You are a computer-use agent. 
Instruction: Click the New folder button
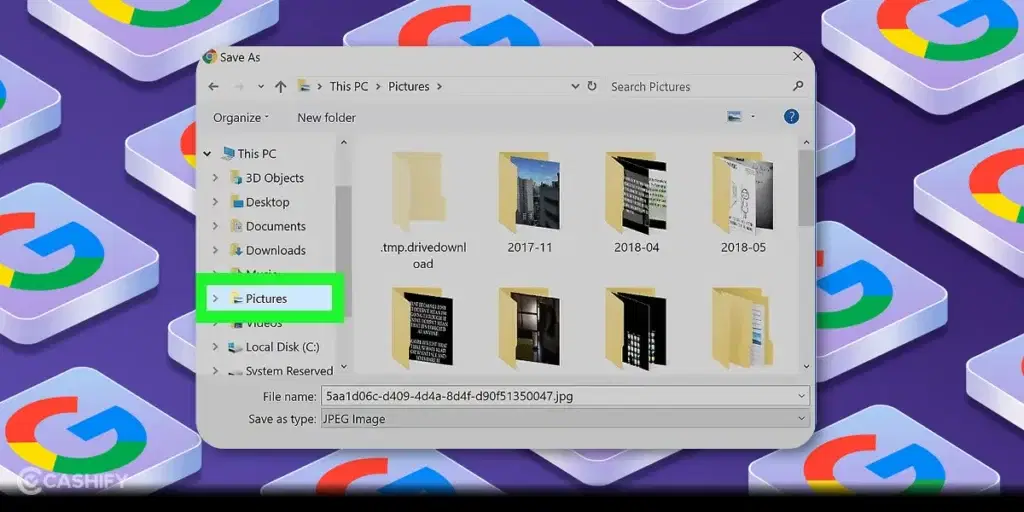coord(327,118)
